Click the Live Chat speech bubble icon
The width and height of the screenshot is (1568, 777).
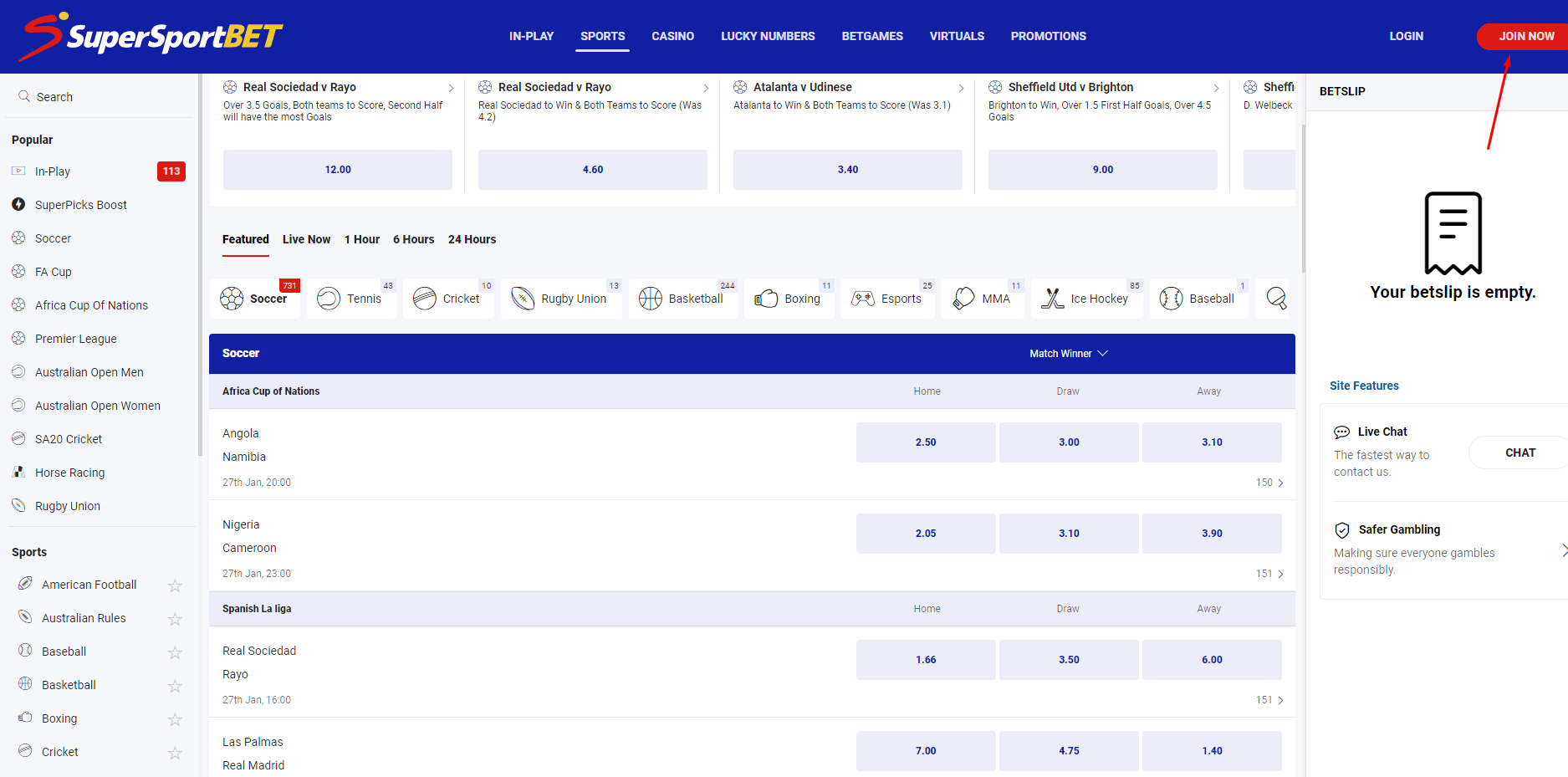coord(1341,432)
